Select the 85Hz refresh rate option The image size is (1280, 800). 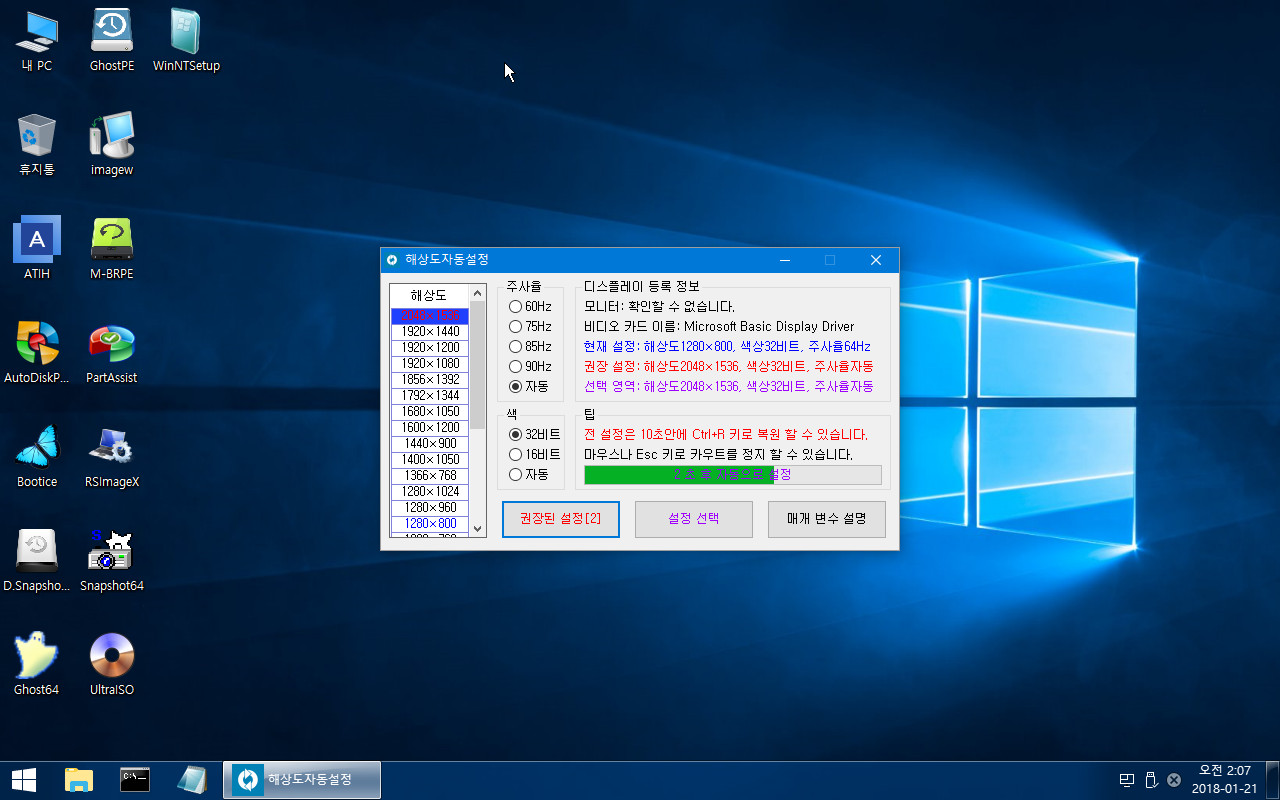530,346
